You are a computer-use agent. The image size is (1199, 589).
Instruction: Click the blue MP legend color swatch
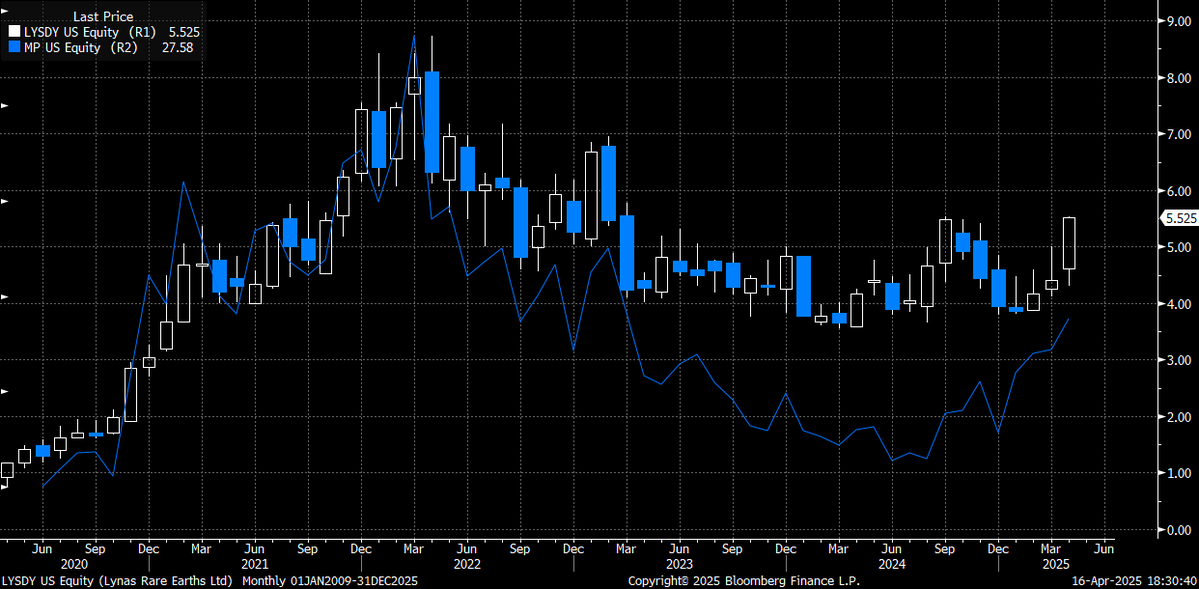14,47
